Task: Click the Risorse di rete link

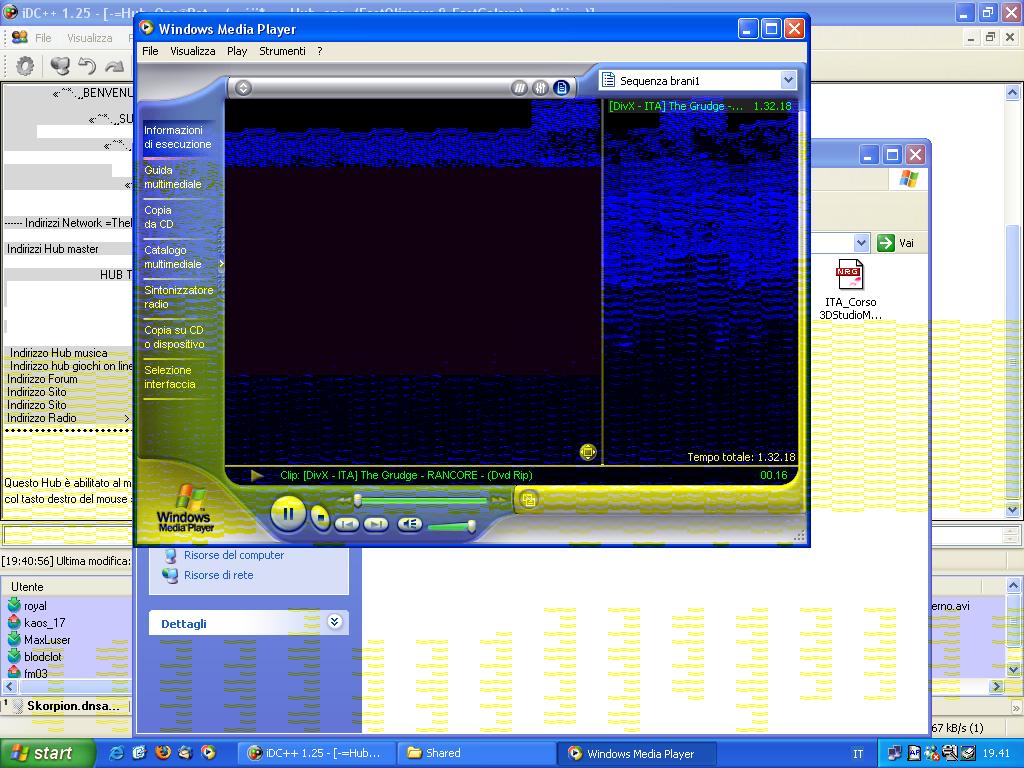Action: tap(218, 575)
